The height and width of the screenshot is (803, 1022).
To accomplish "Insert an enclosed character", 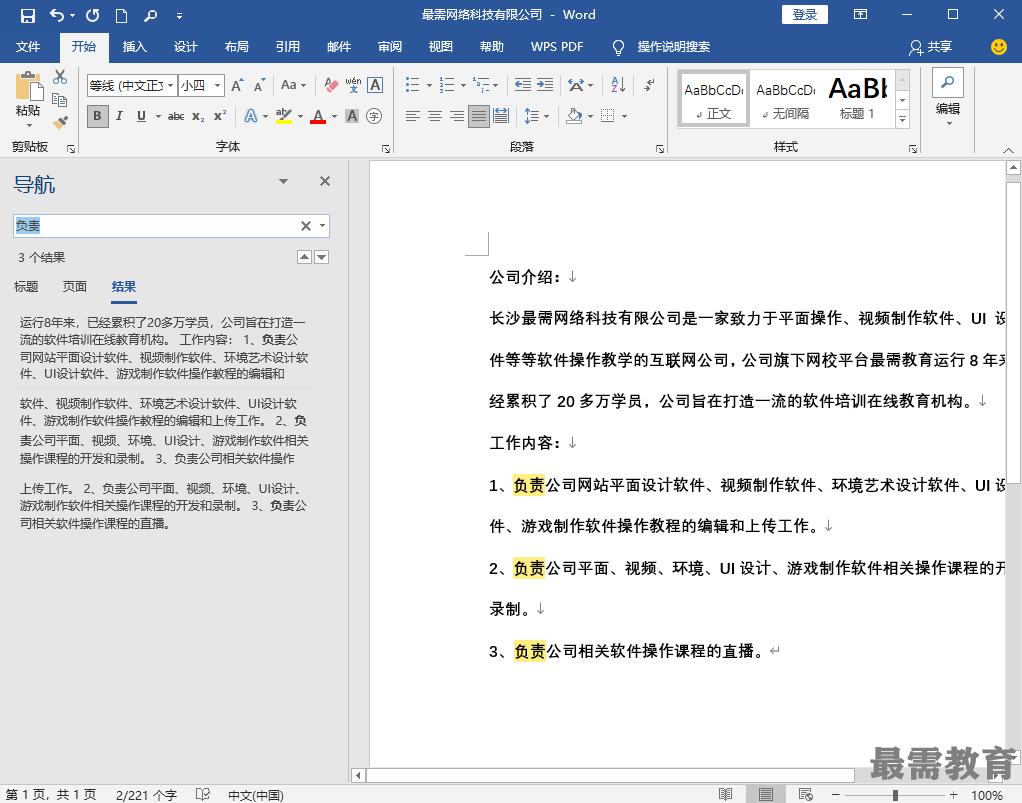I will tap(374, 117).
